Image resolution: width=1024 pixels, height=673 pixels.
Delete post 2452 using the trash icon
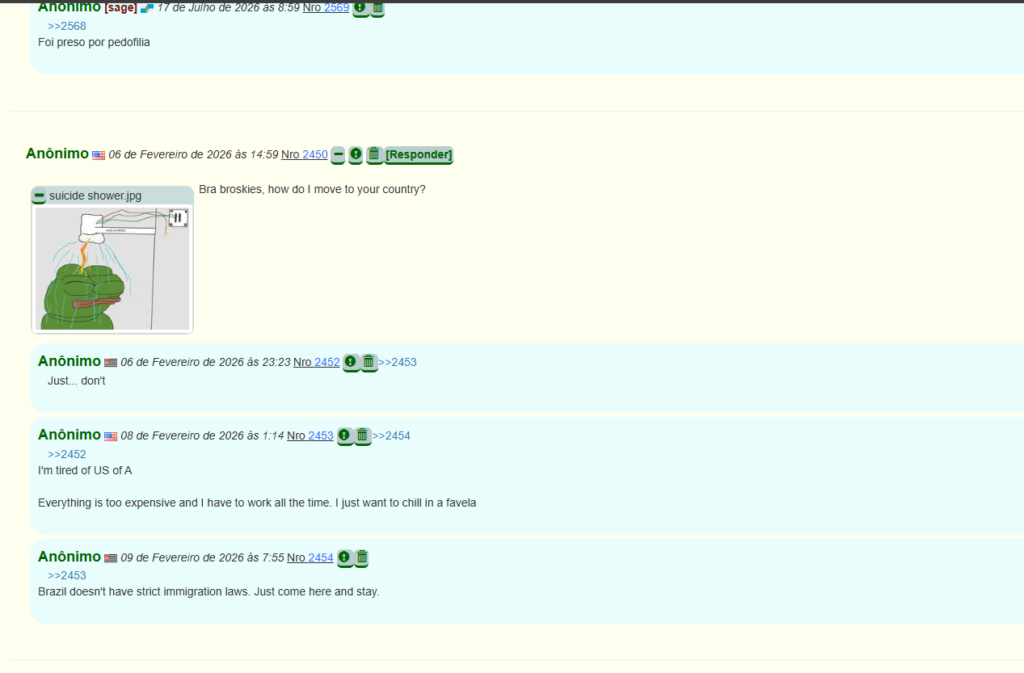coord(368,362)
